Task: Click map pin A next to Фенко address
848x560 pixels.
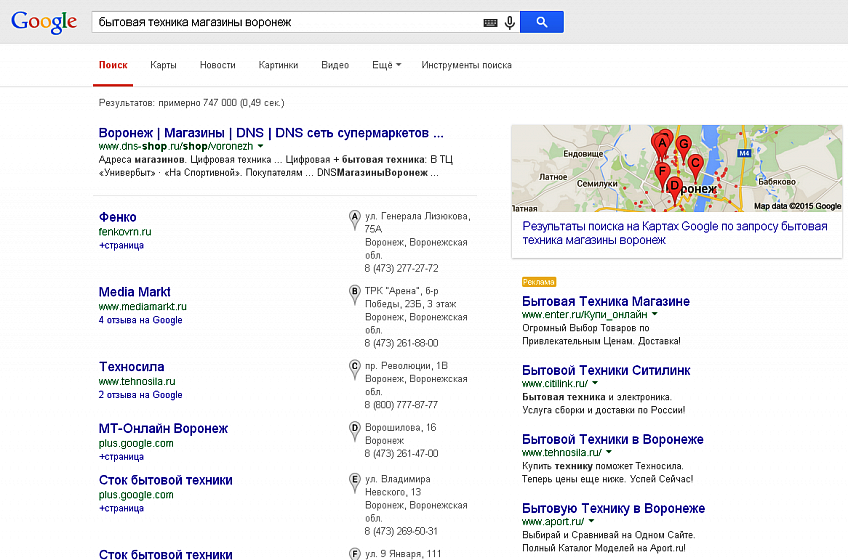Action: [354, 220]
